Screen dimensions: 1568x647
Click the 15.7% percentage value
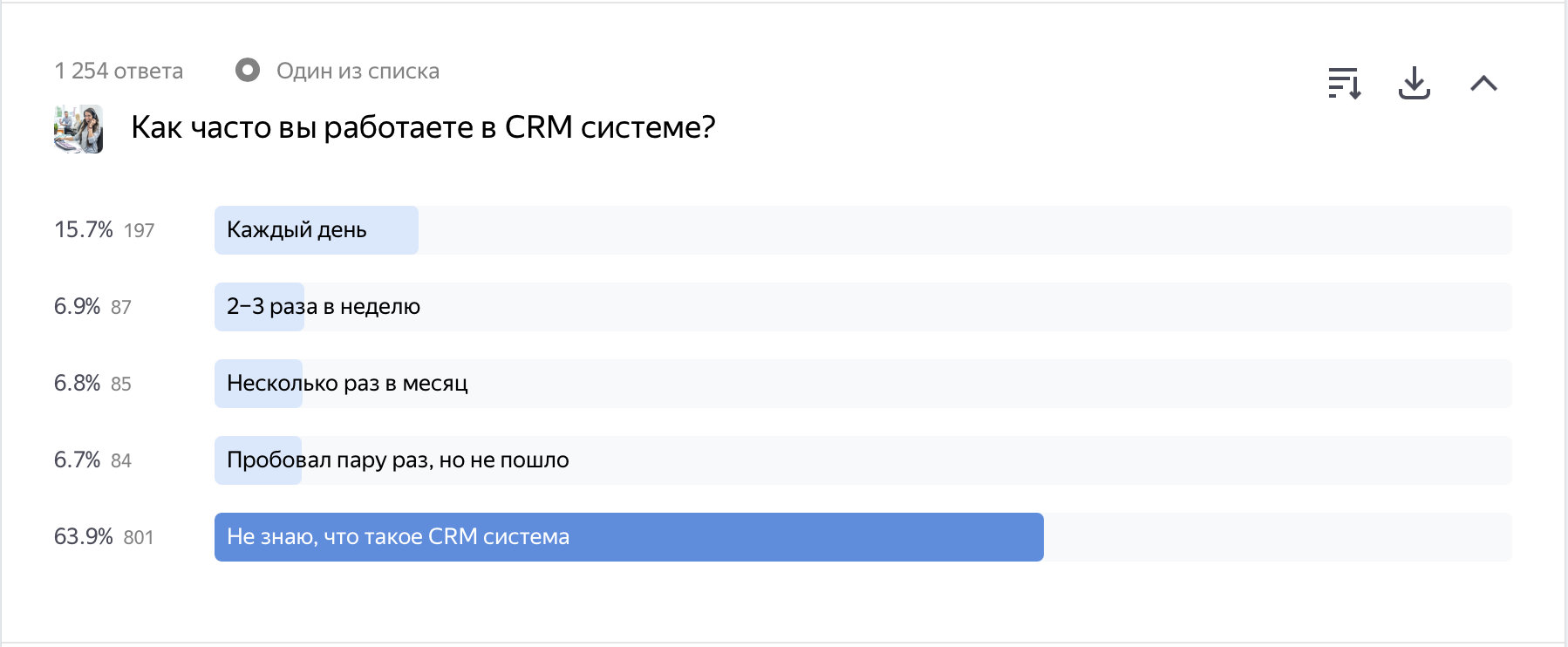point(84,229)
